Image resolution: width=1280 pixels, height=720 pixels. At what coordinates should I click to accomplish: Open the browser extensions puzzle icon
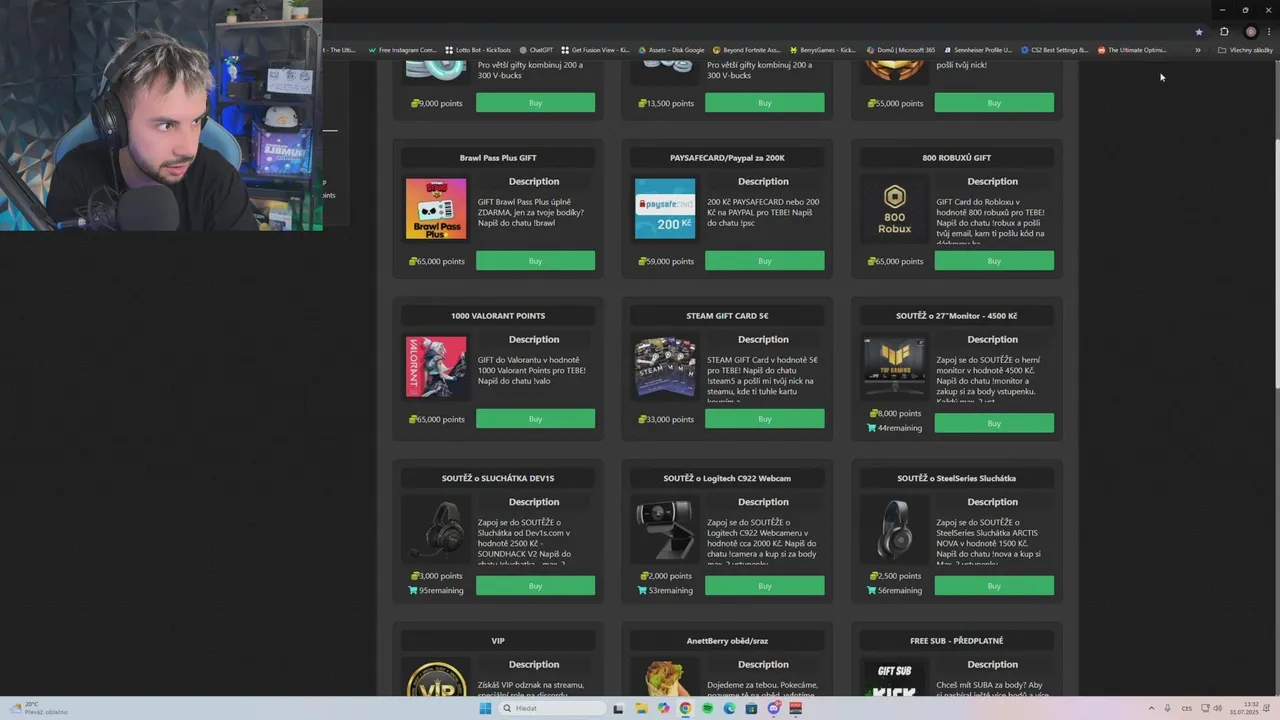1224,32
